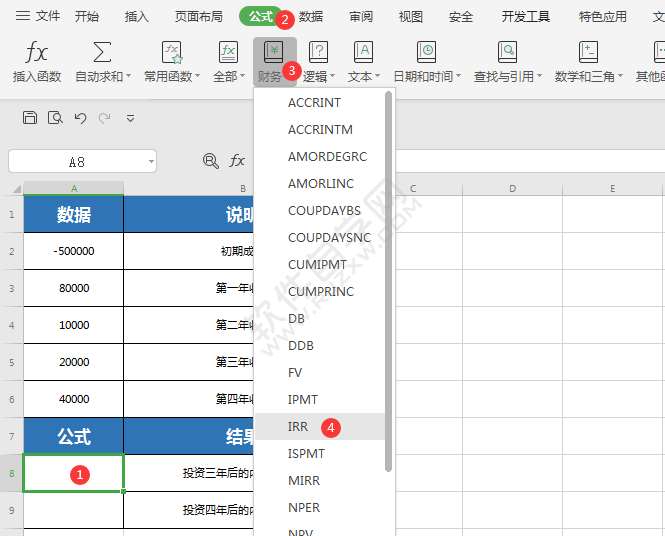This screenshot has height=536, width=665.
Task: Expand the 日期和时间 dropdown arrow
Action: (x=458, y=76)
